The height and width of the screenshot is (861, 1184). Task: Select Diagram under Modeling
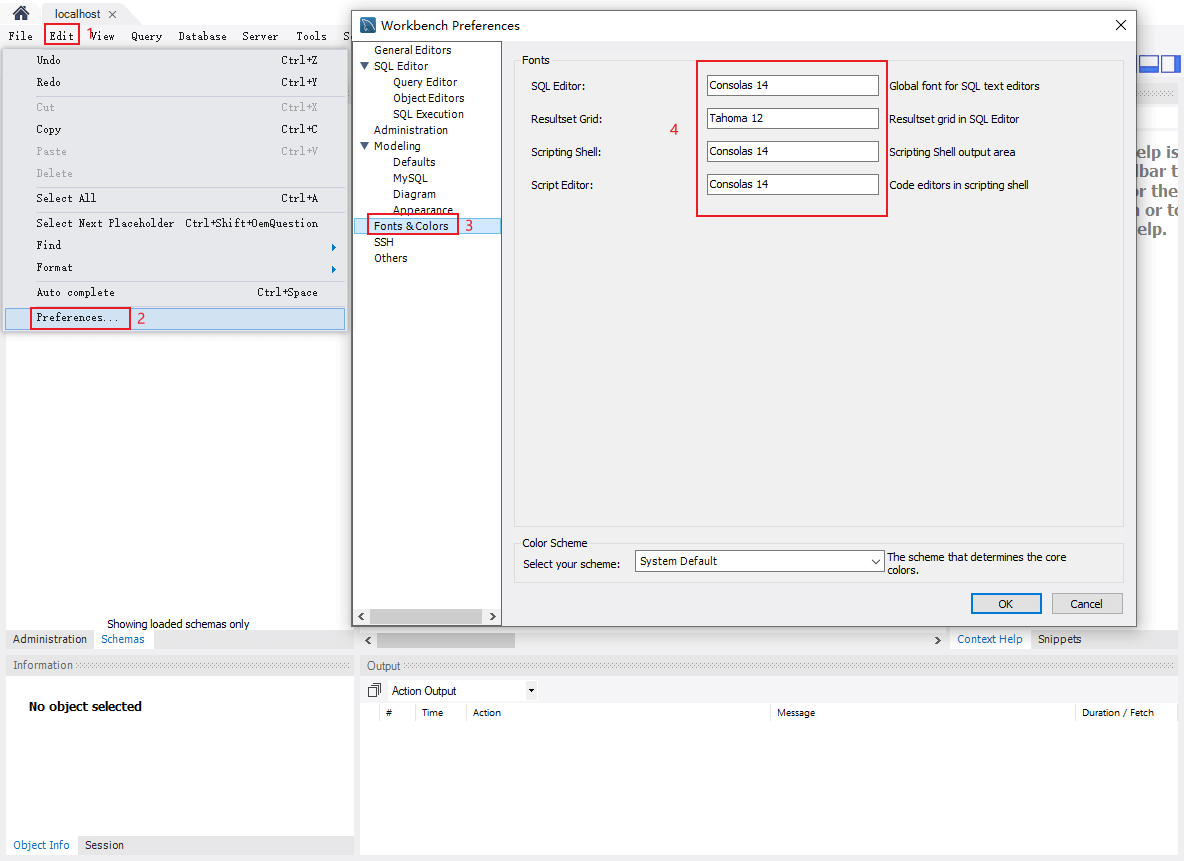click(x=414, y=194)
